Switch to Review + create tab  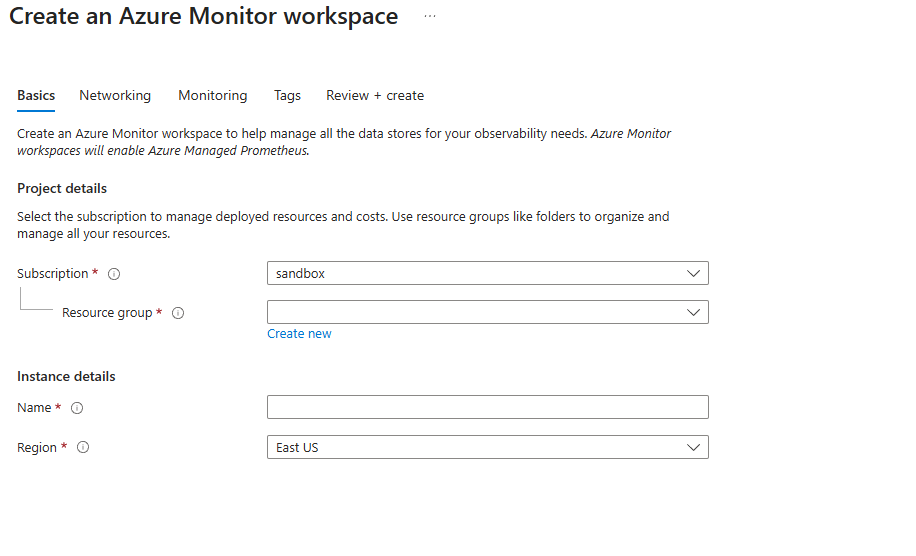point(375,95)
